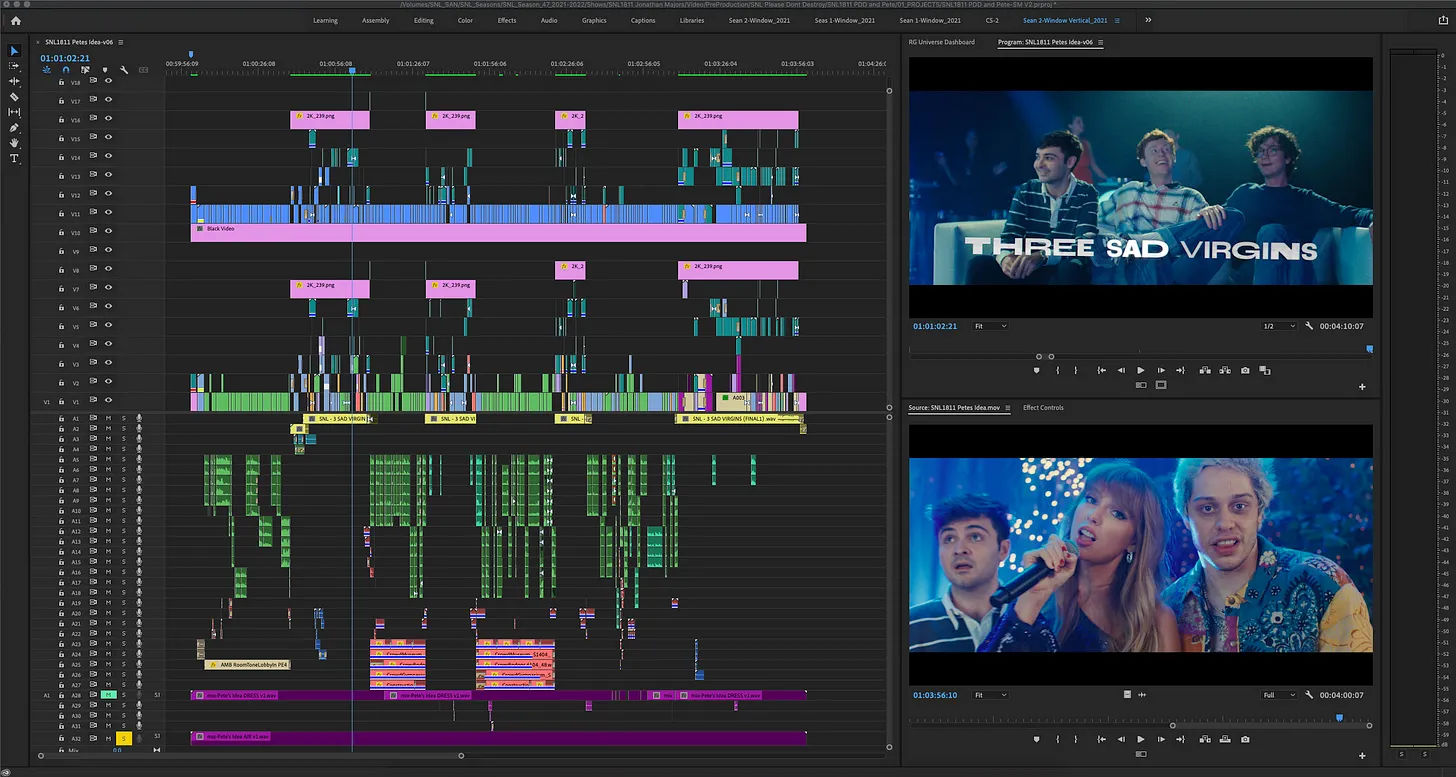
Task: Switch to Learning workspace
Action: (325, 20)
